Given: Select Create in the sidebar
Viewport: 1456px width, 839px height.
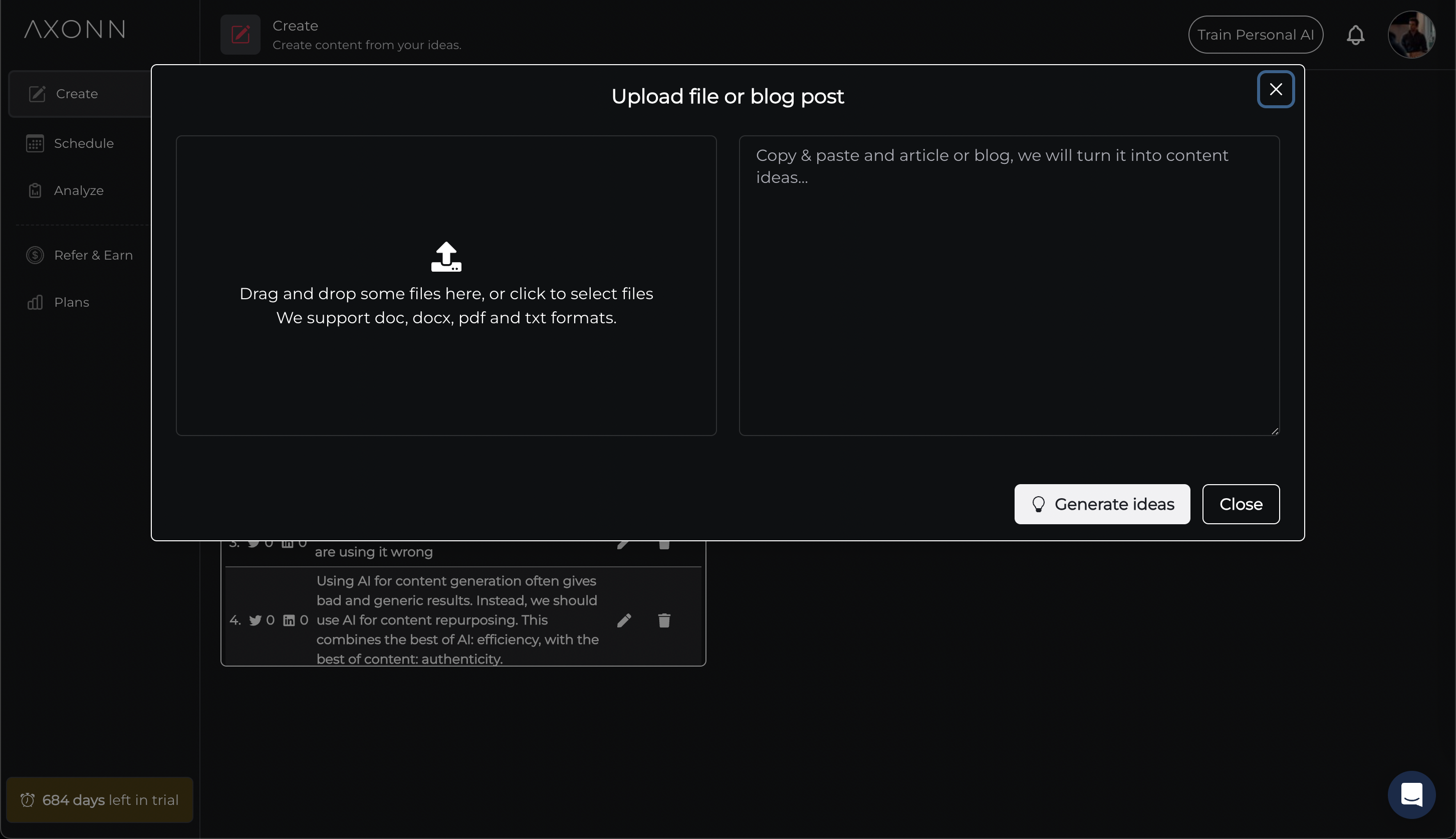Looking at the screenshot, I should click(77, 94).
